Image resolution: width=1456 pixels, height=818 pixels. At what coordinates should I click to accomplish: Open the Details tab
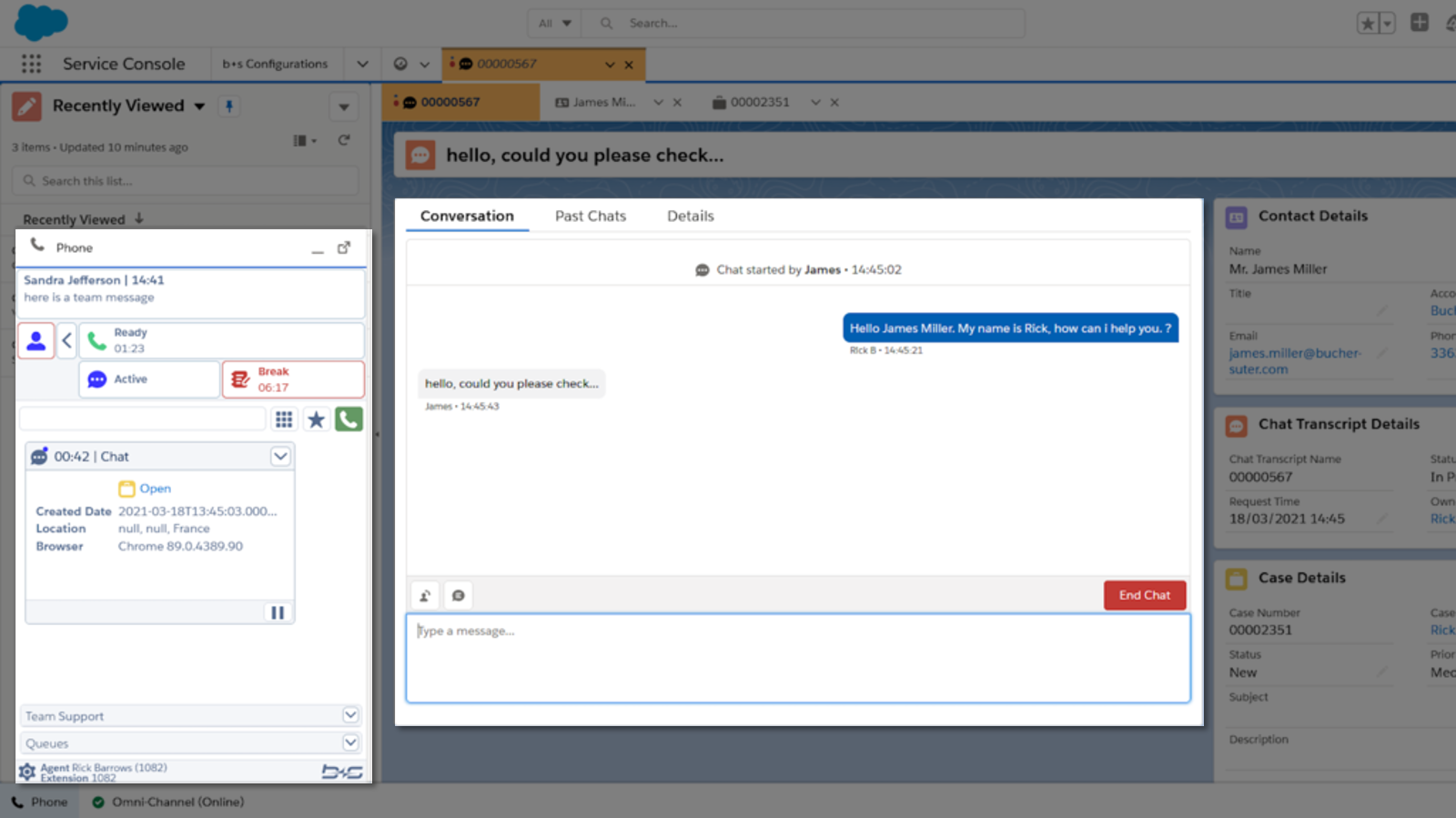tap(690, 216)
